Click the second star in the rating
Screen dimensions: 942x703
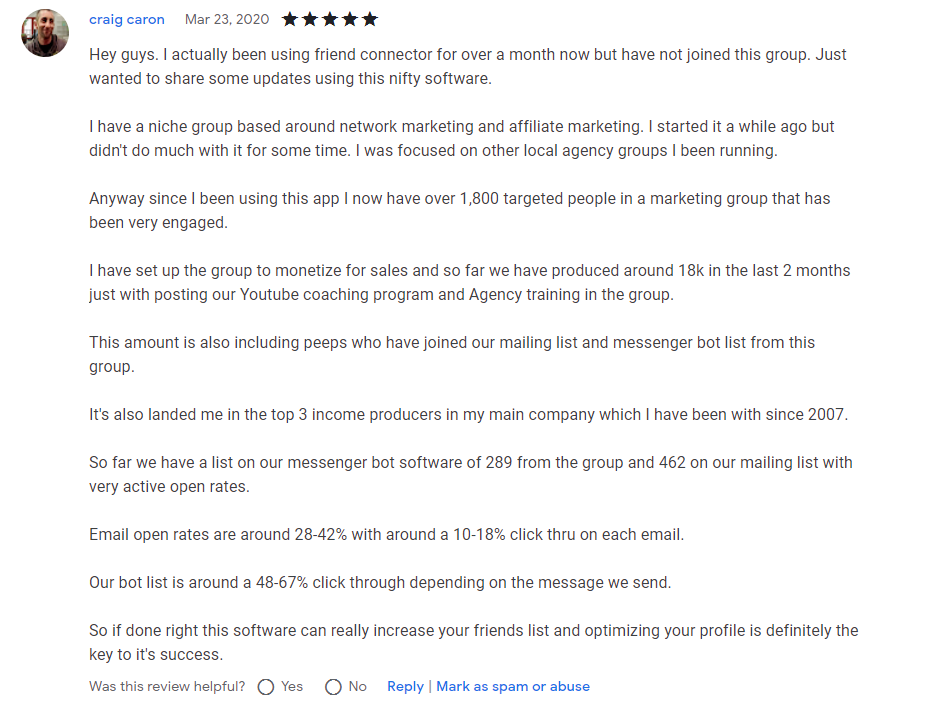(x=310, y=19)
